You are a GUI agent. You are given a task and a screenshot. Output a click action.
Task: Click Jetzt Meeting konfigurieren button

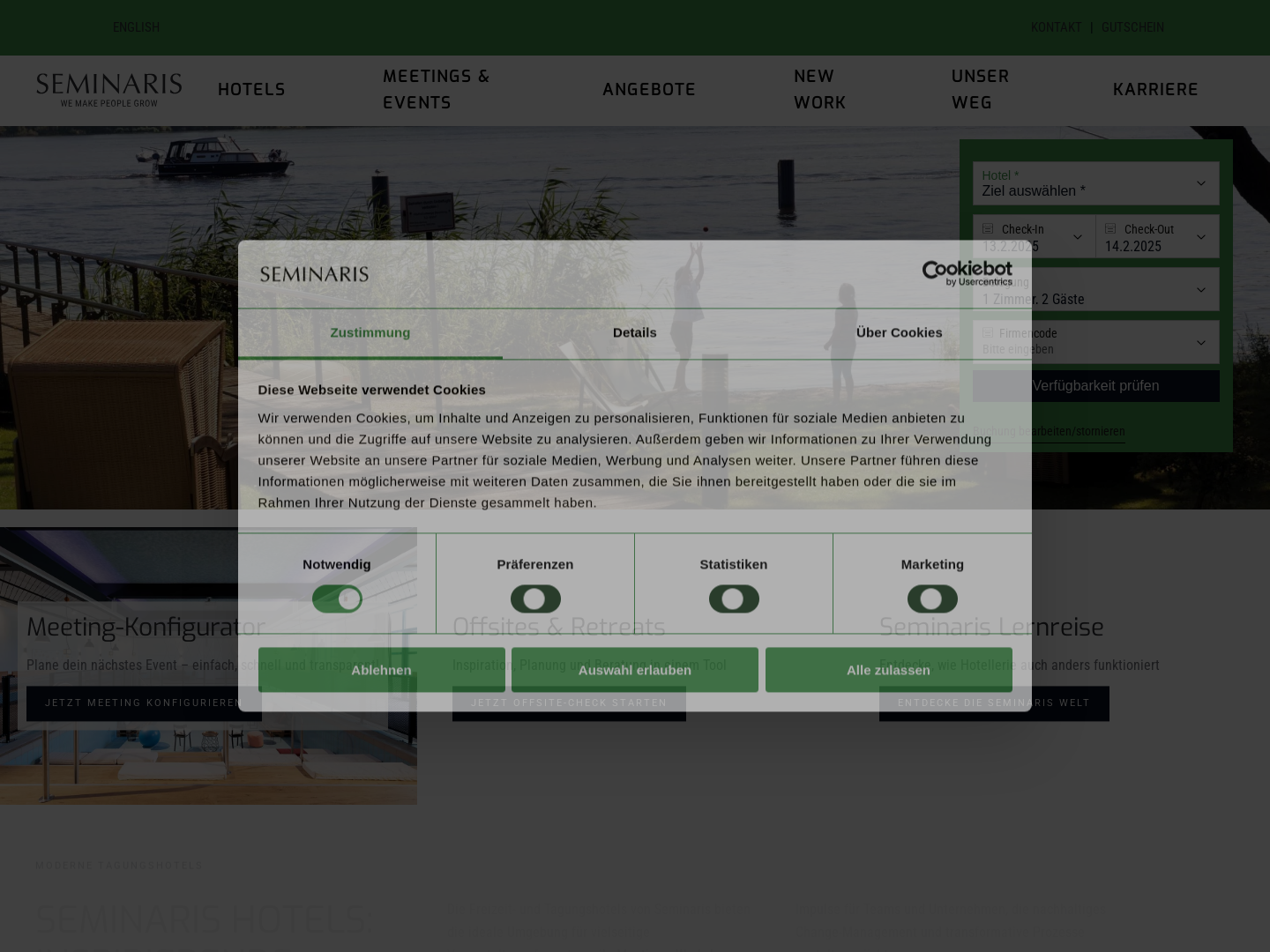[144, 703]
